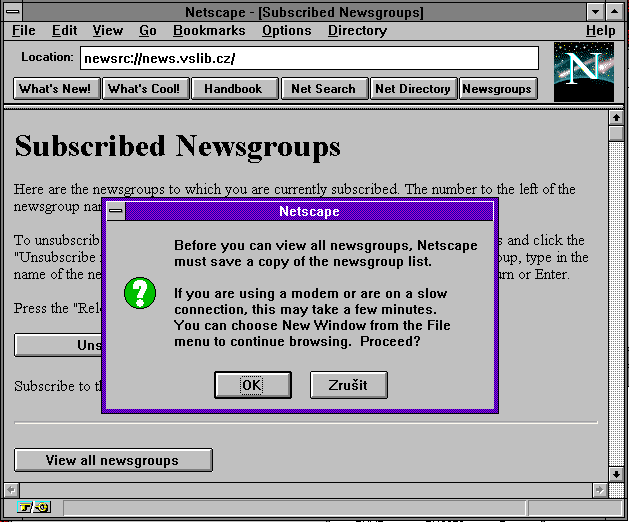Open the View menu
The height and width of the screenshot is (522, 629).
tap(108, 30)
